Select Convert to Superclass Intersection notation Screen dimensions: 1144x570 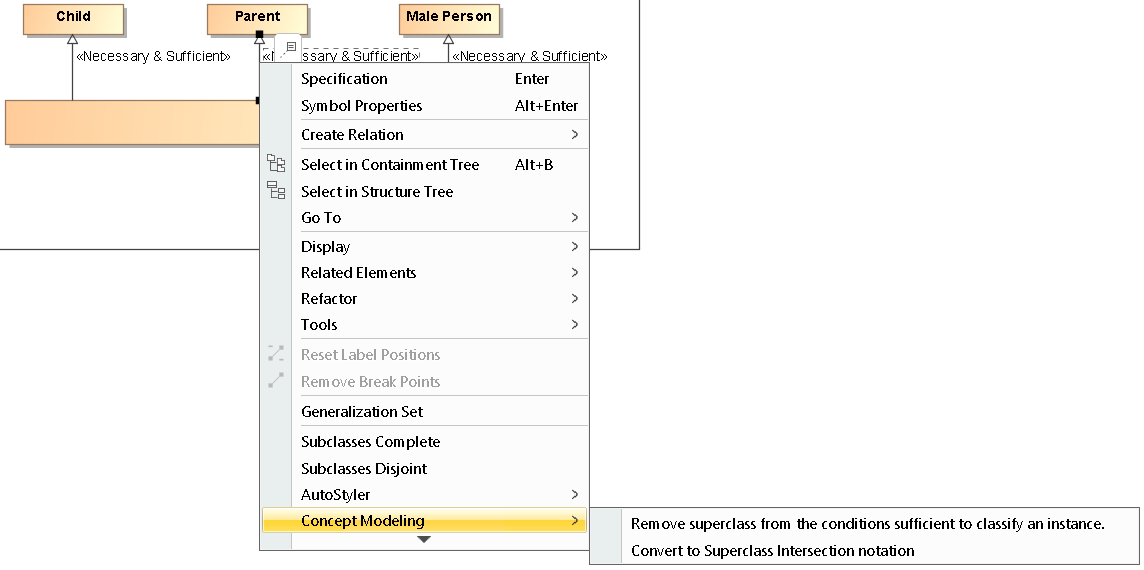772,550
